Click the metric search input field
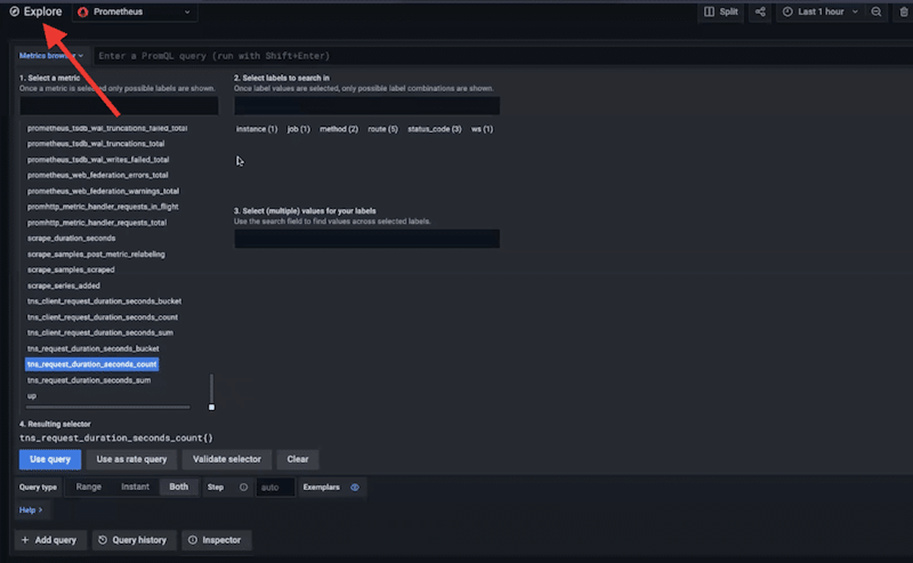The image size is (913, 563). pyautogui.click(x=119, y=106)
